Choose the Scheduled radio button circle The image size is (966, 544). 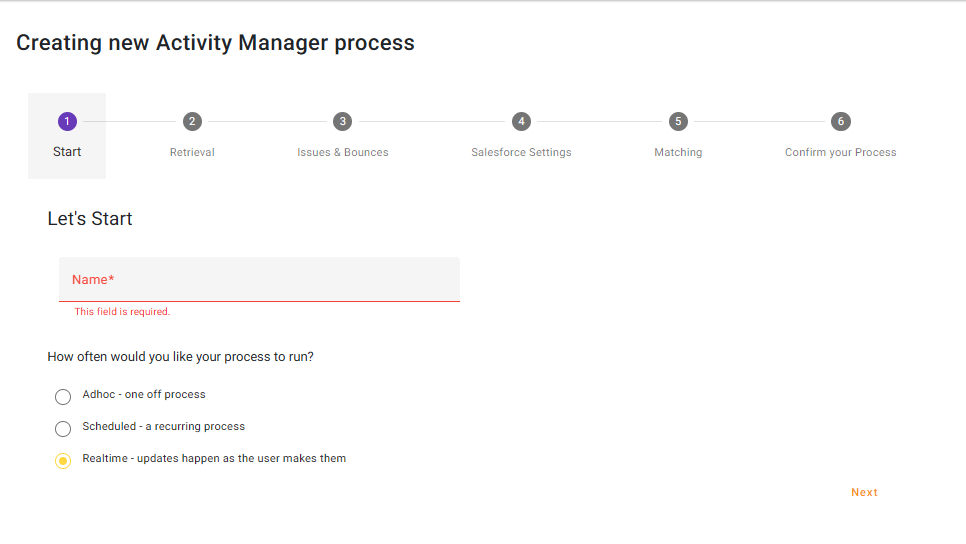click(x=63, y=429)
